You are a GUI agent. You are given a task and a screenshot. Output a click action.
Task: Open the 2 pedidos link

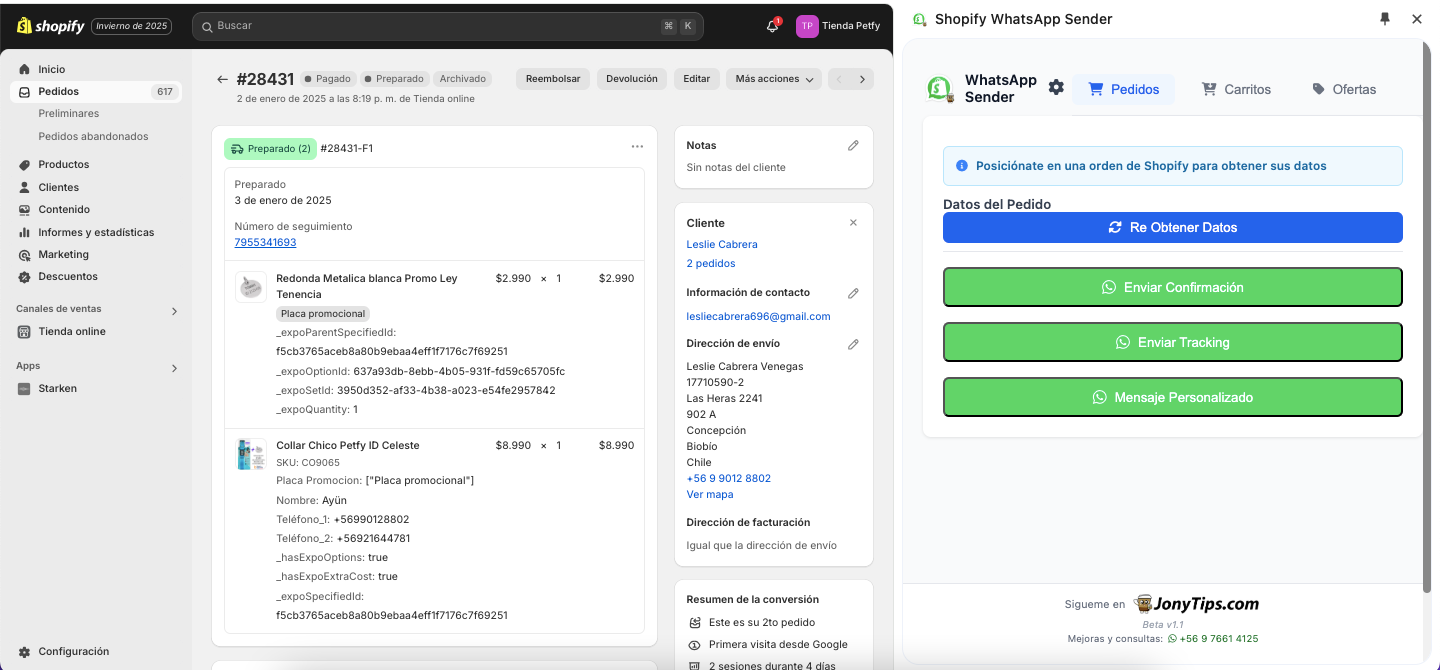[711, 263]
